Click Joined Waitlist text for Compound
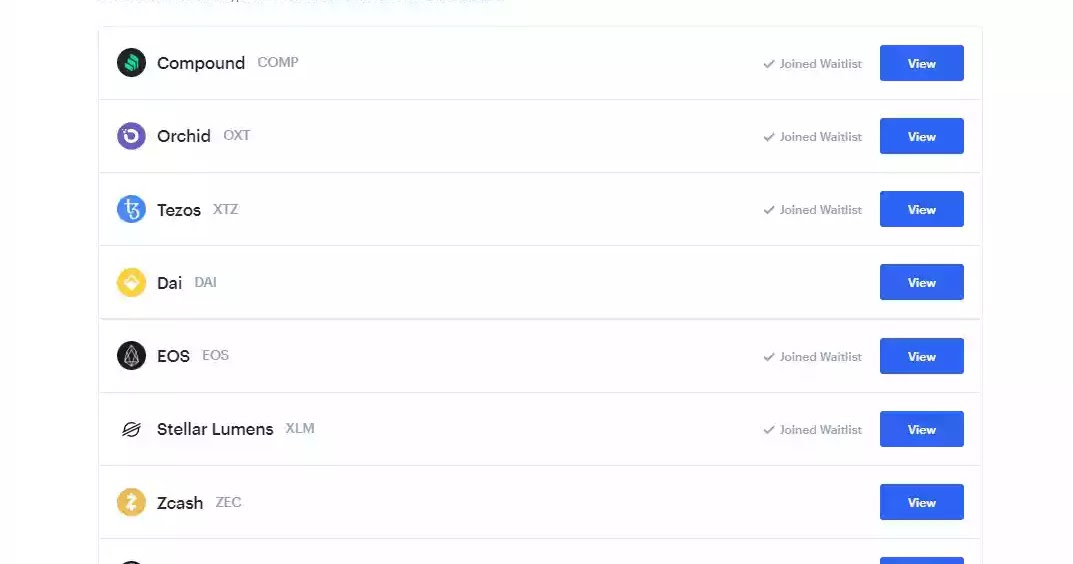The width and height of the screenshot is (1073, 564). click(820, 64)
